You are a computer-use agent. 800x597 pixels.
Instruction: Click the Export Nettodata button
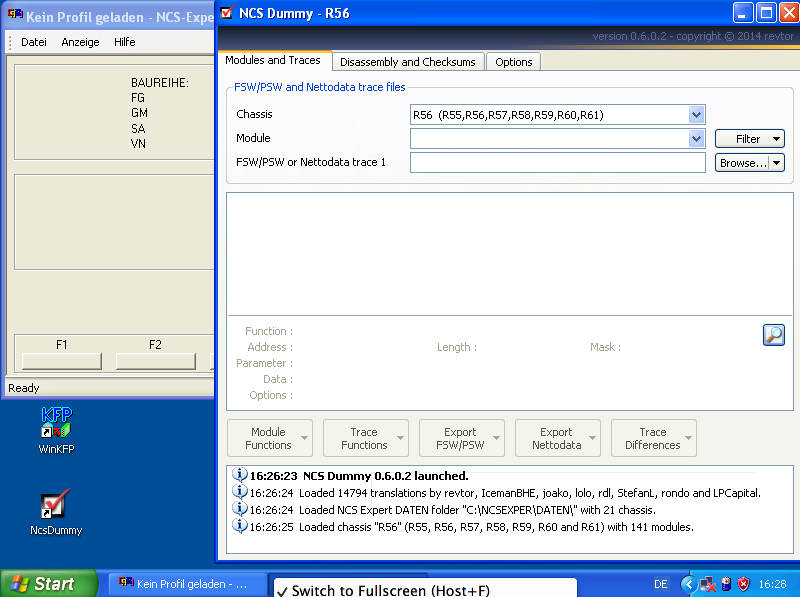coord(556,438)
